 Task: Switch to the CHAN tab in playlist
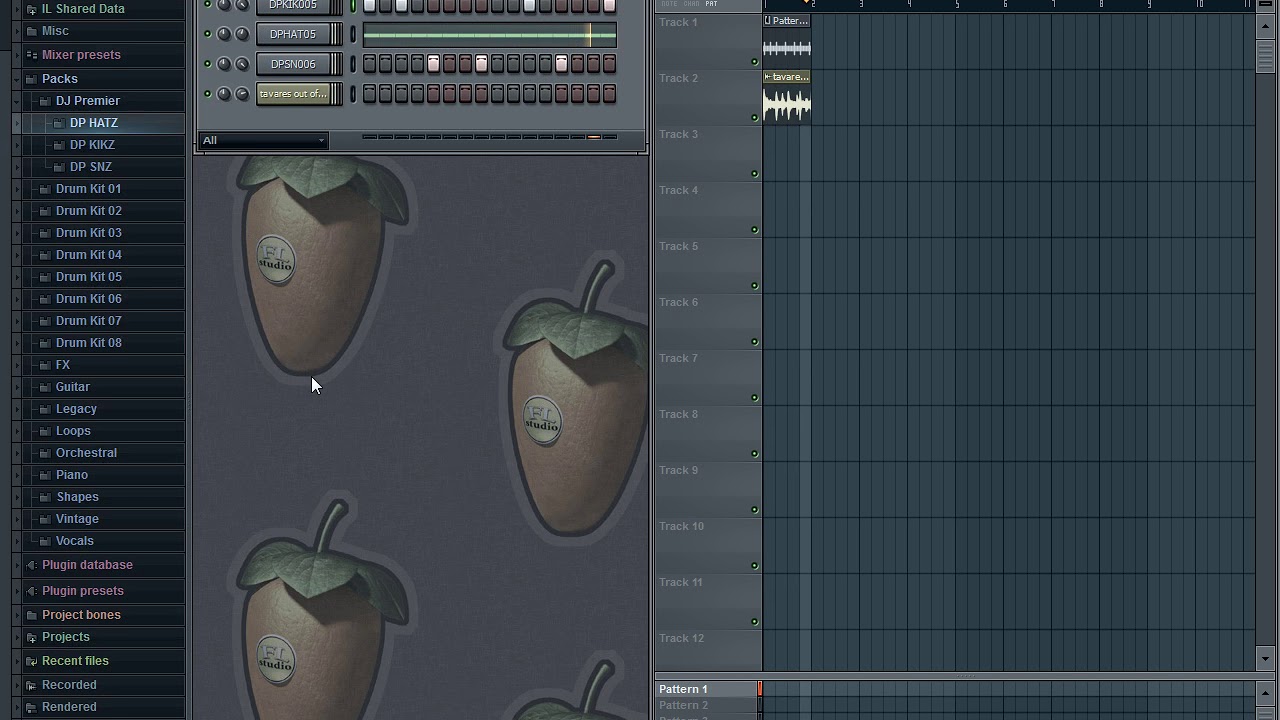(x=691, y=4)
